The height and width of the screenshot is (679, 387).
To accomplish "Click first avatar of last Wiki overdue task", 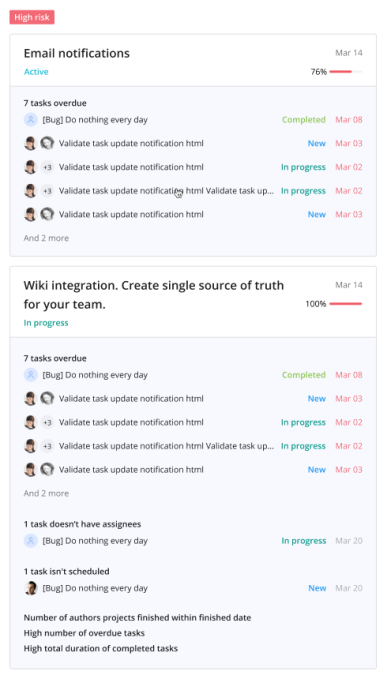I will pos(30,470).
